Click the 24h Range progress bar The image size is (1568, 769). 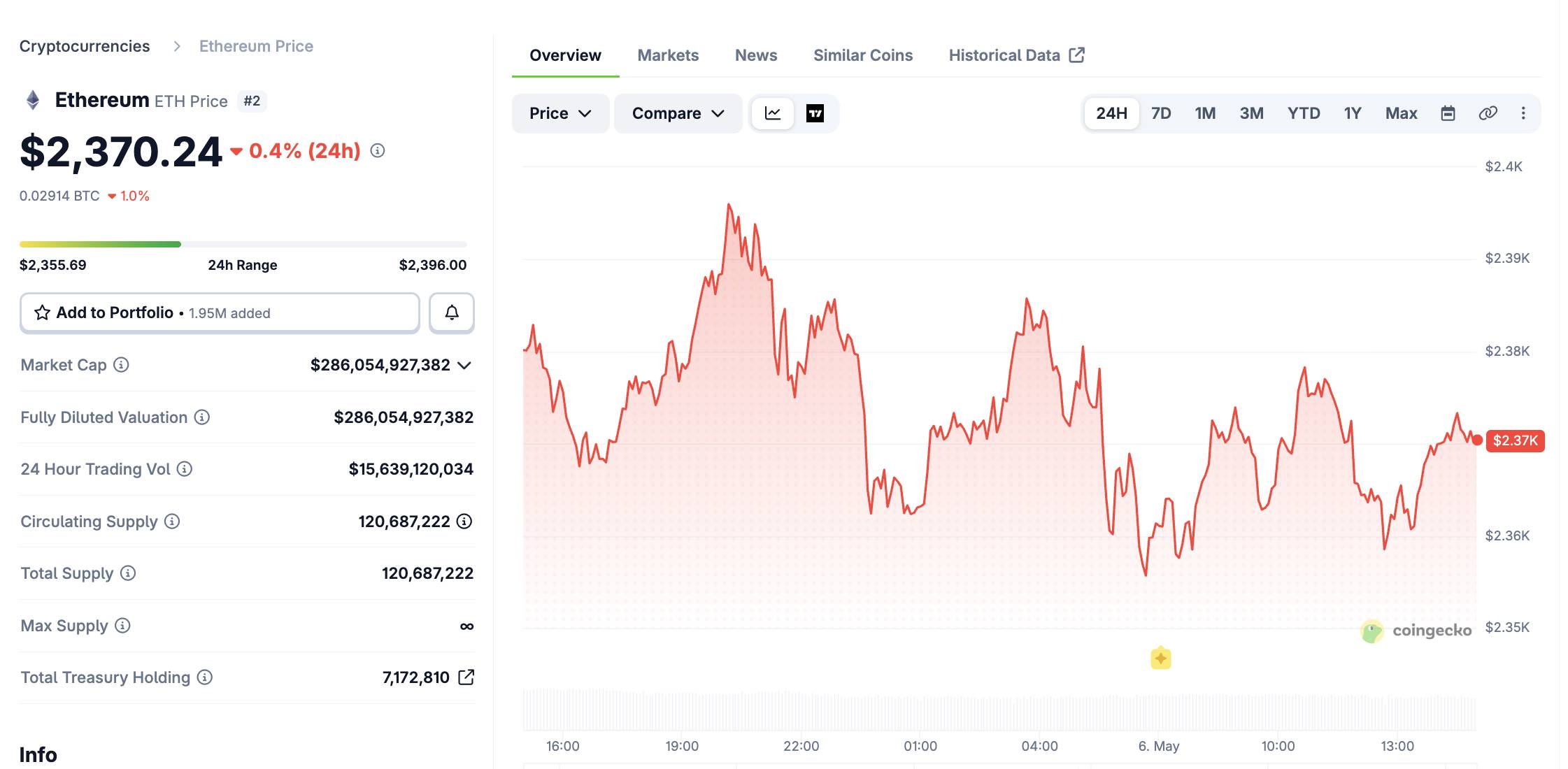click(x=243, y=244)
